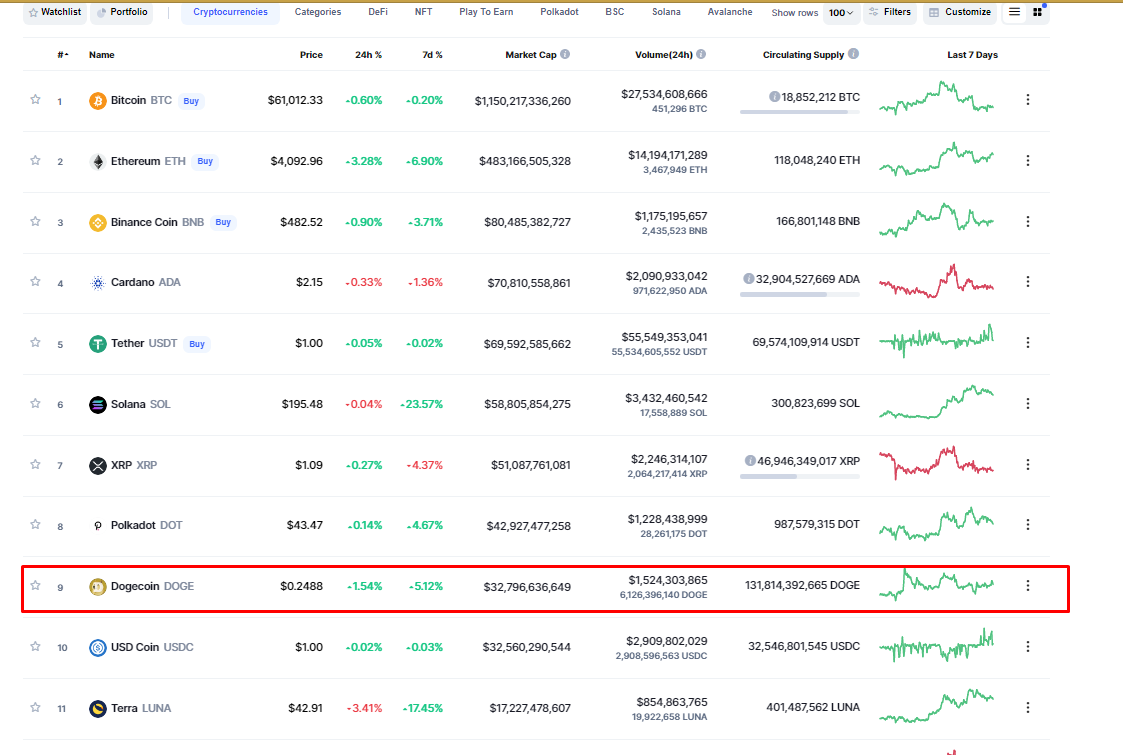This screenshot has width=1123, height=755.
Task: Click the Bitcoin logo icon
Action: pyautogui.click(x=97, y=101)
